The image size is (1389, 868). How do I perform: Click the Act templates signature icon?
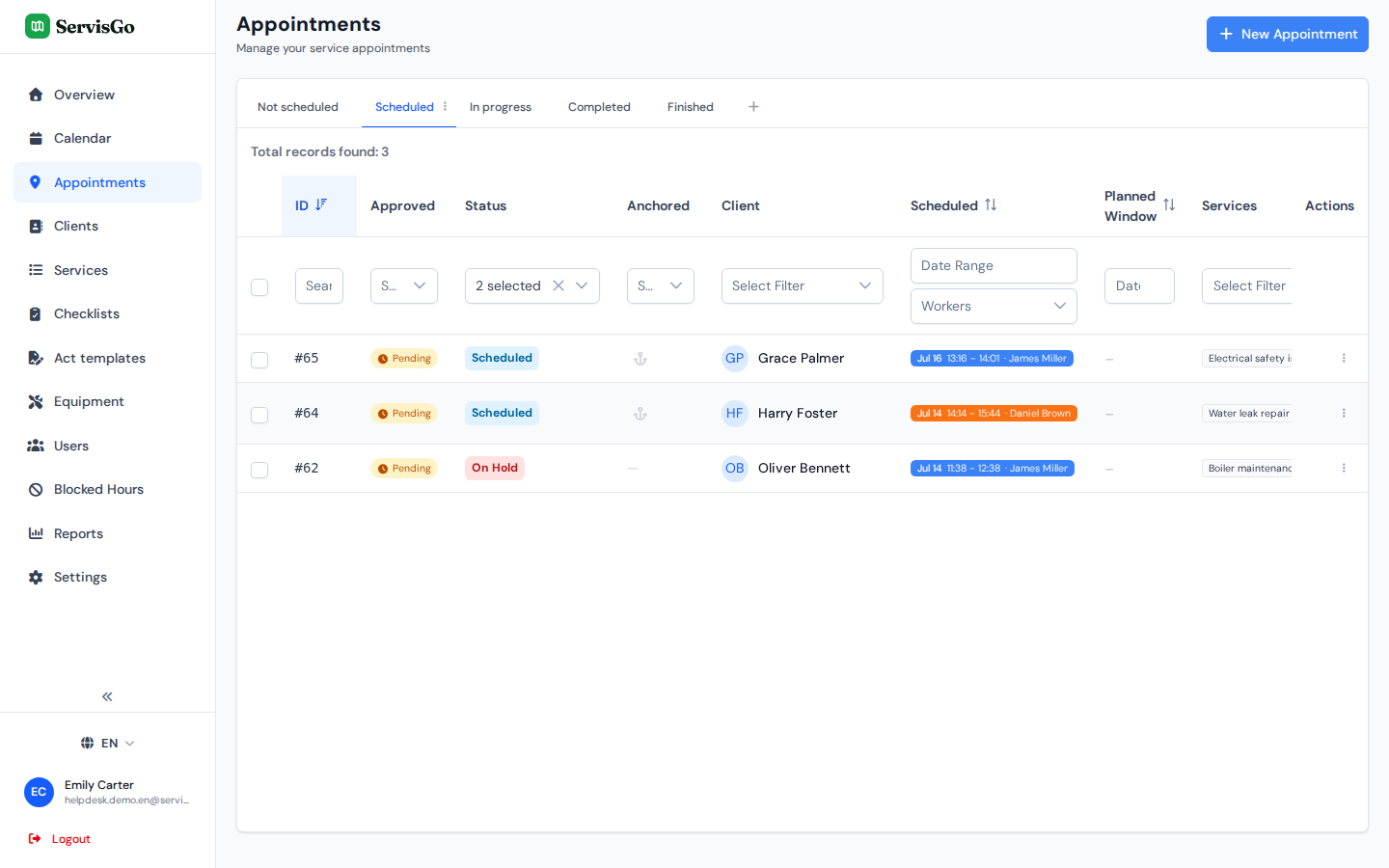[36, 358]
